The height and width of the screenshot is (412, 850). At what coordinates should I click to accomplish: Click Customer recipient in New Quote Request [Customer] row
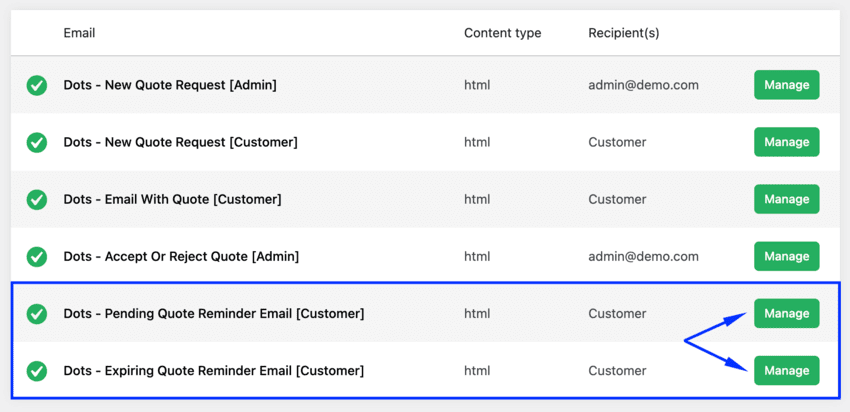pos(617,142)
